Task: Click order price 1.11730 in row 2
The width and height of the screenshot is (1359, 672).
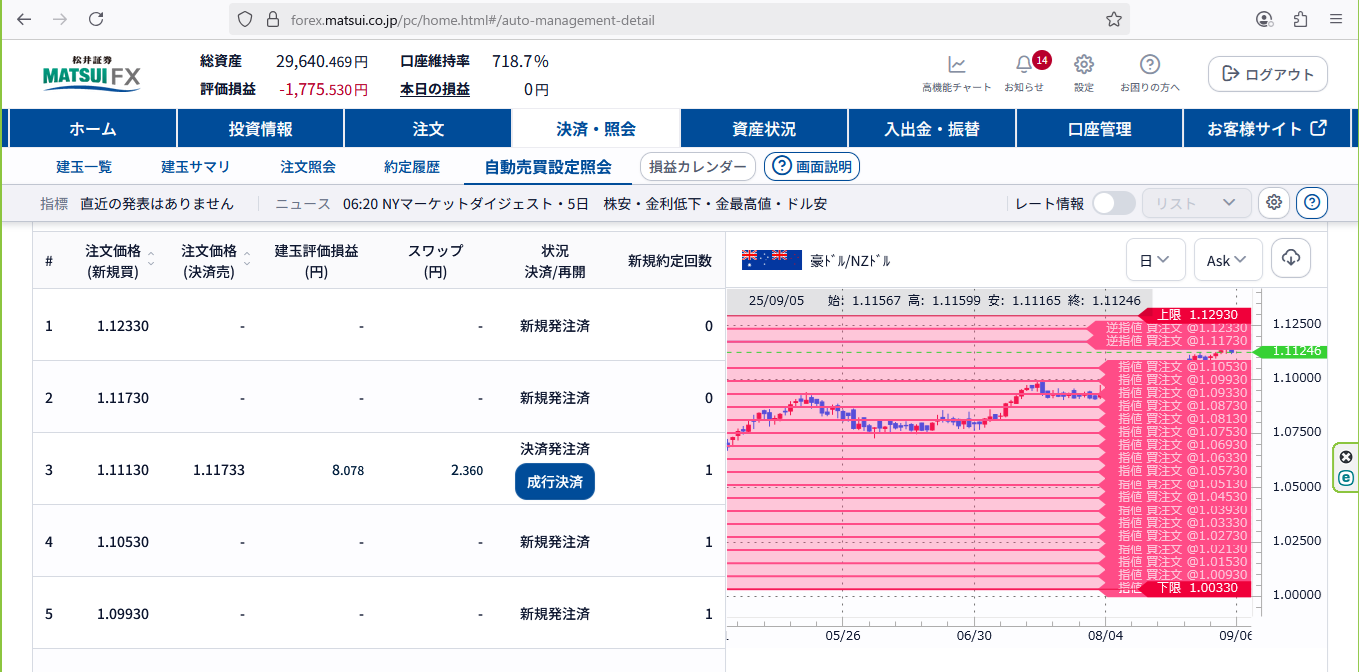Action: click(123, 398)
